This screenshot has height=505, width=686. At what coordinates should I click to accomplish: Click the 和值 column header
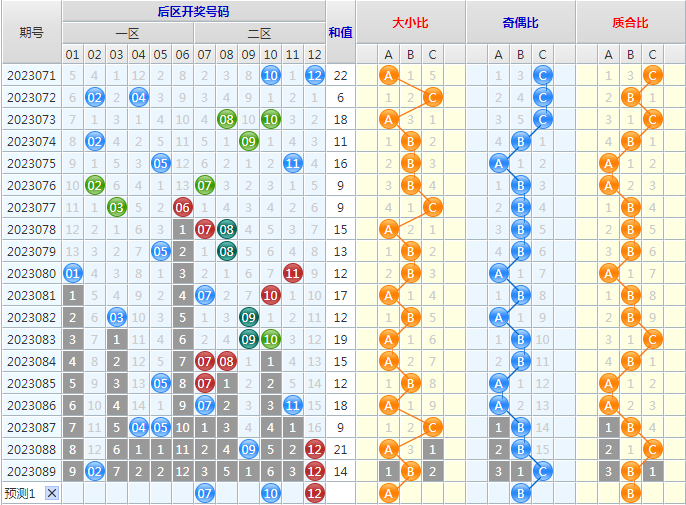click(x=340, y=32)
